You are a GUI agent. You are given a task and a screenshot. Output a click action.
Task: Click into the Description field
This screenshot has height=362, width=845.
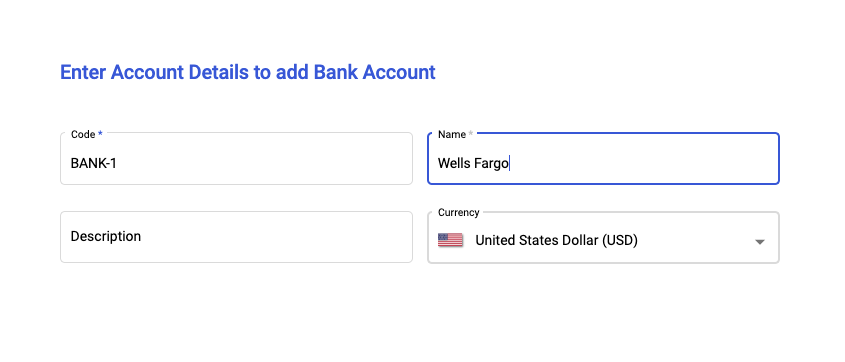coord(236,237)
